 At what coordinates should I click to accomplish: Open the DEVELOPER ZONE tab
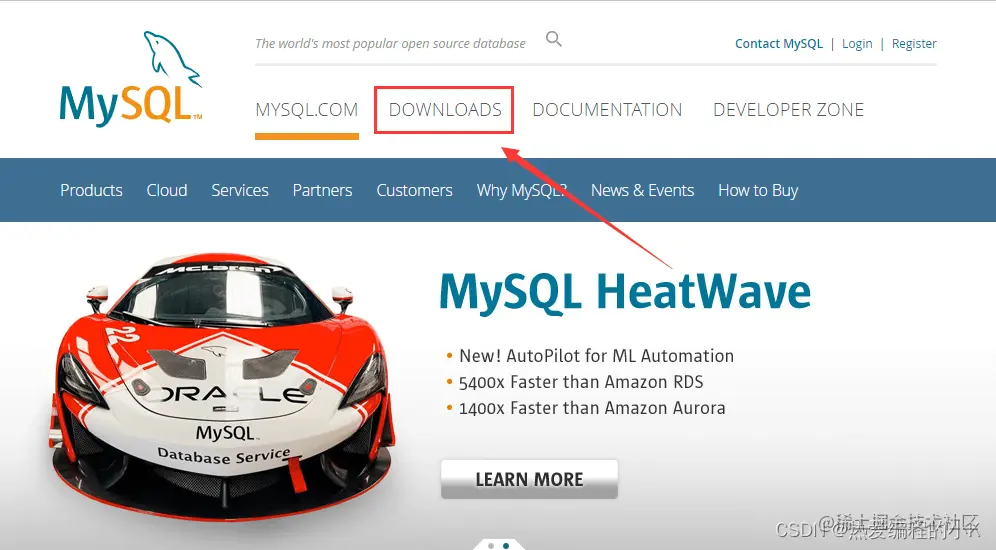tap(788, 110)
